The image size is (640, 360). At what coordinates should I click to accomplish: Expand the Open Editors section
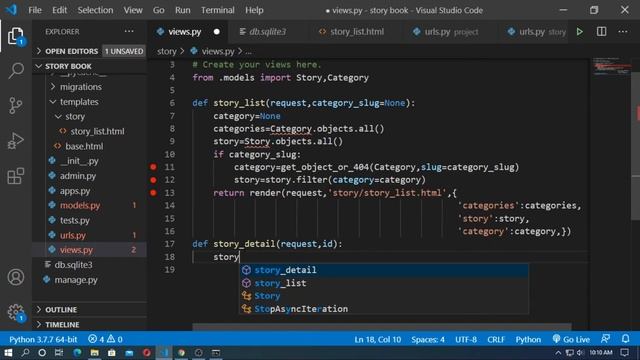coord(89,51)
